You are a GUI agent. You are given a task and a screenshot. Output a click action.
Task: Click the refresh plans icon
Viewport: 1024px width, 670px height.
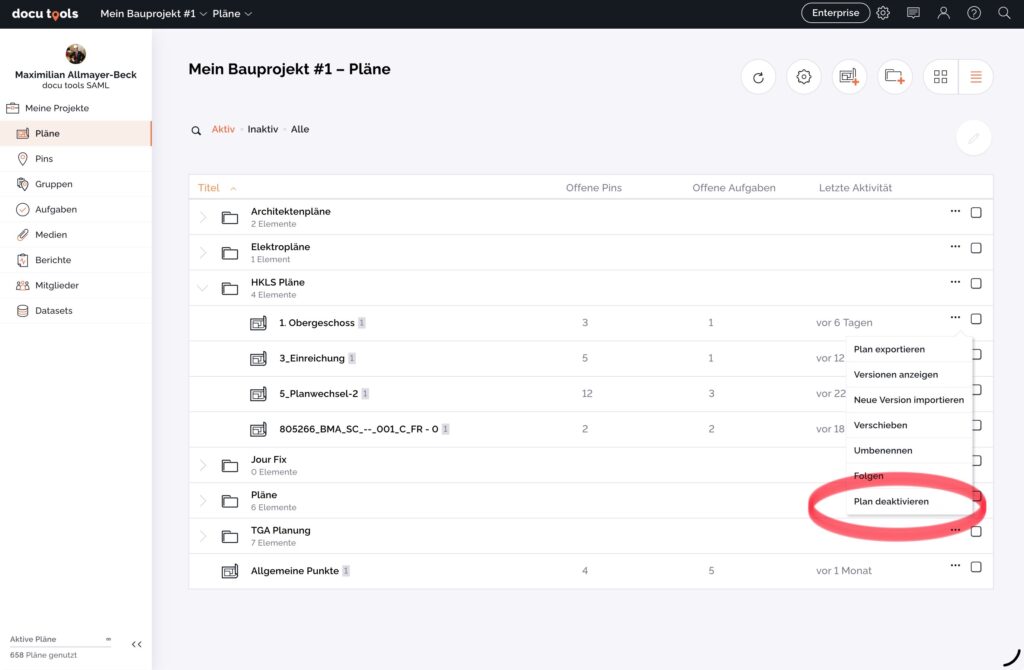tap(758, 77)
